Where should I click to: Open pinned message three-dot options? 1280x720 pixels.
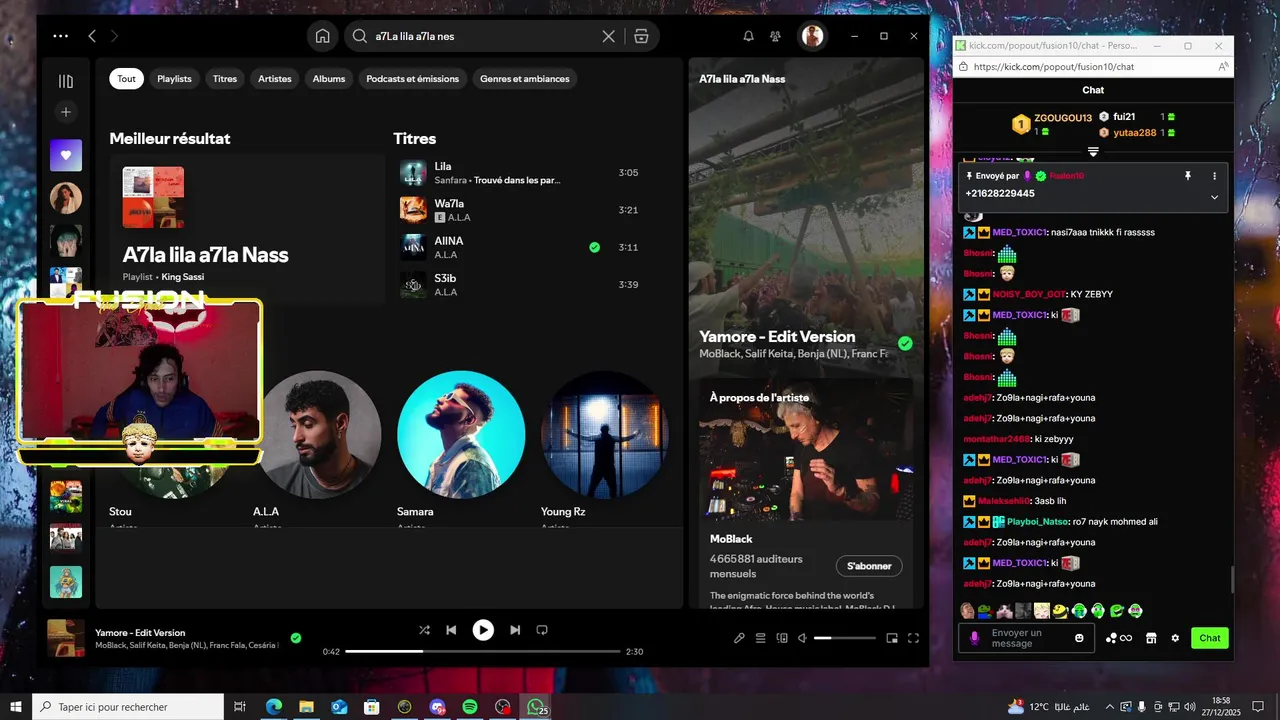(x=1215, y=176)
